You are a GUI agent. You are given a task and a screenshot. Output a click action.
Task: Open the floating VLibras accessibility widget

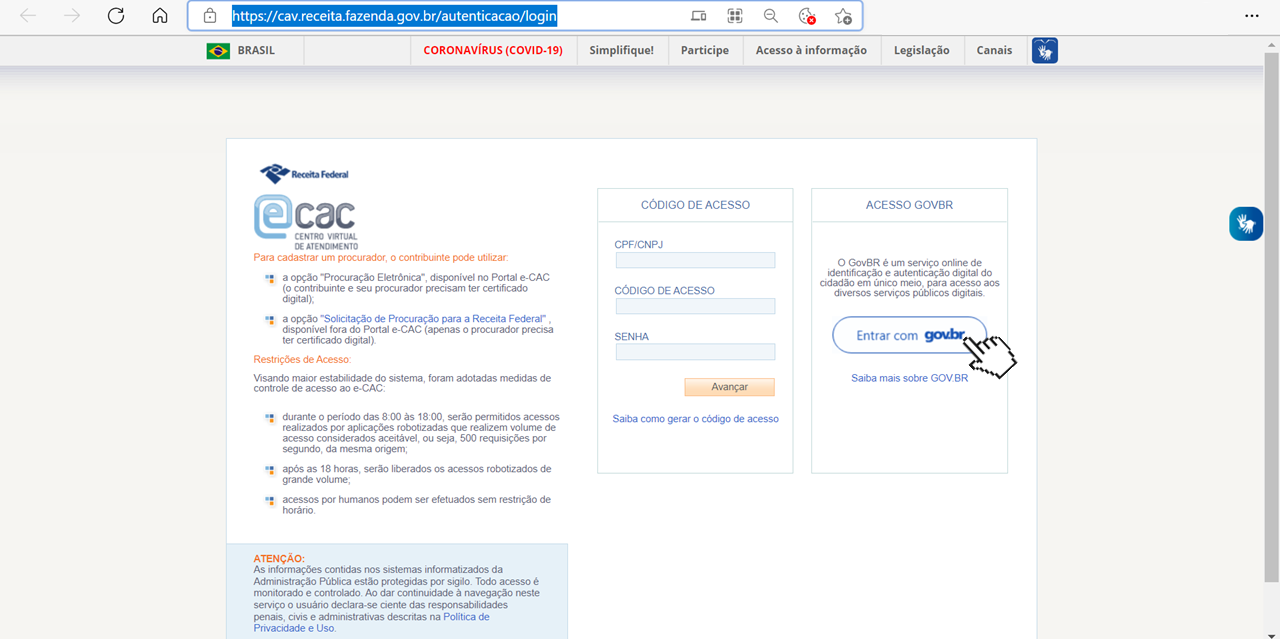[x=1246, y=223]
